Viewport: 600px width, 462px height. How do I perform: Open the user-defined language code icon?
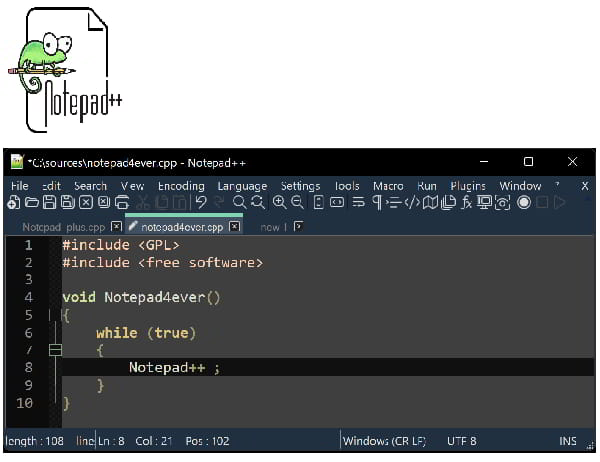point(412,202)
